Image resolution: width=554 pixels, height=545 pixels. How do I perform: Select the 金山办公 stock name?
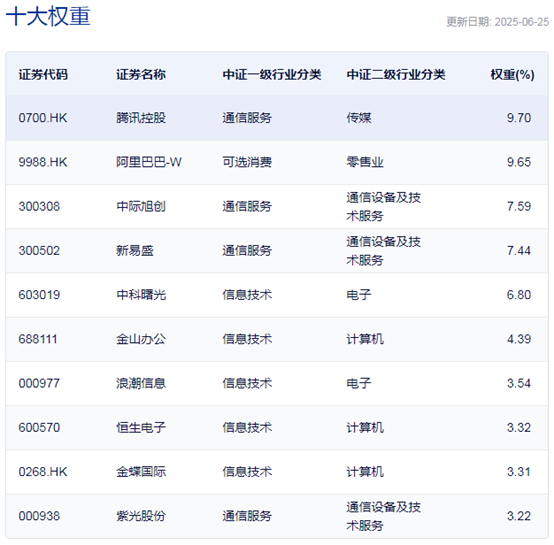point(141,339)
